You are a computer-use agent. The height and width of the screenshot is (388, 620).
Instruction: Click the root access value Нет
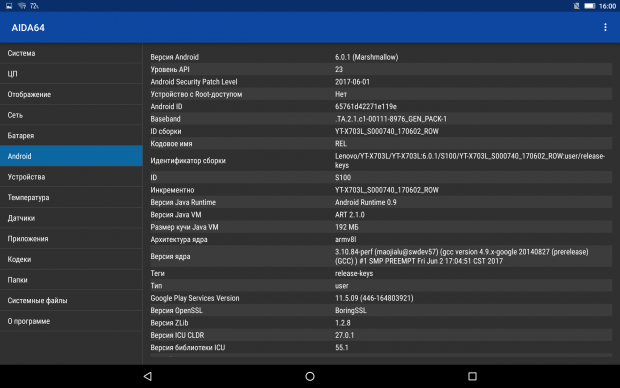point(341,94)
